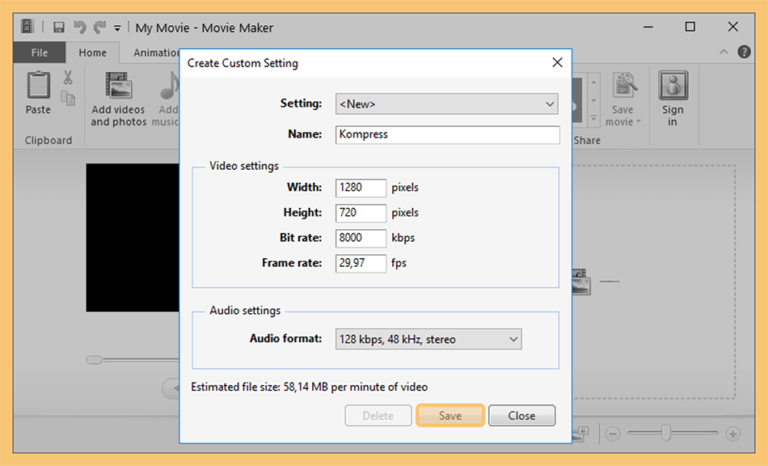Click the timeline zoom slider handle
The height and width of the screenshot is (466, 768).
click(666, 433)
